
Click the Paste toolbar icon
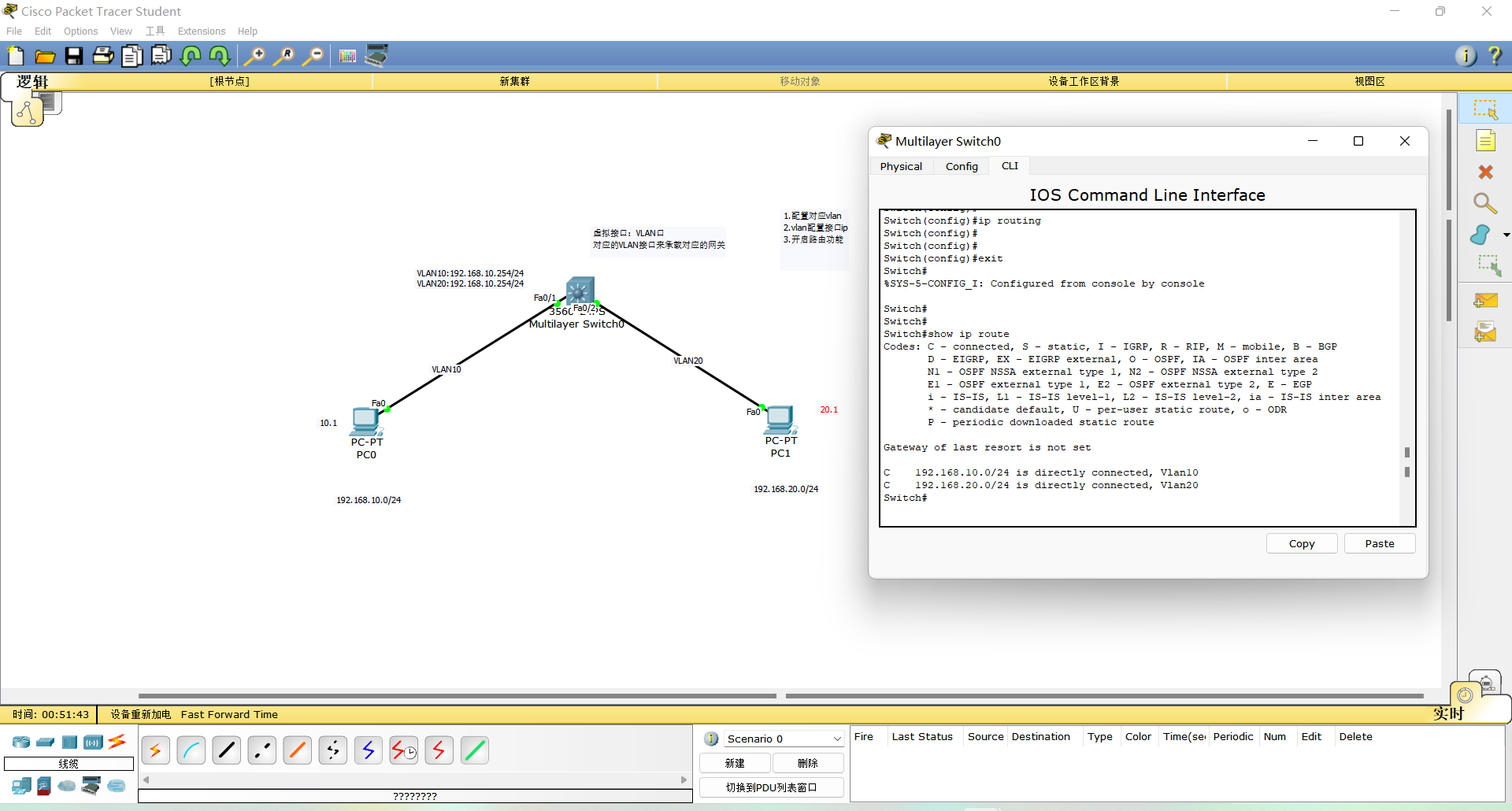tap(161, 56)
